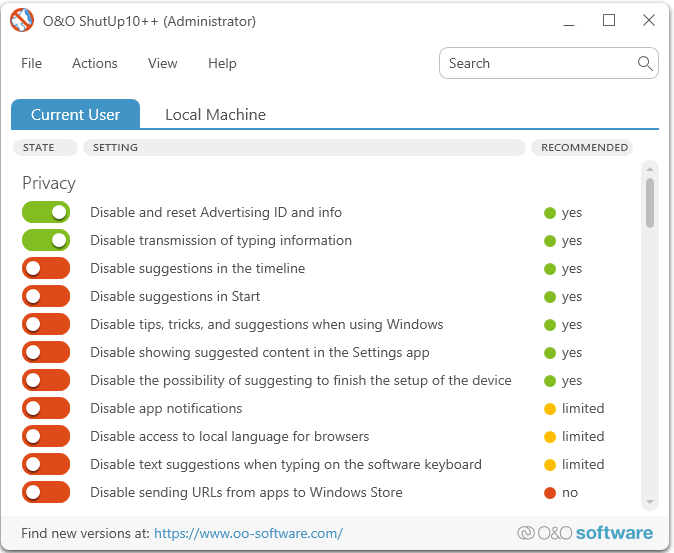Screen dimensions: 674x553
Task: Select 'Disable app notifications' setting text
Action: (x=166, y=409)
